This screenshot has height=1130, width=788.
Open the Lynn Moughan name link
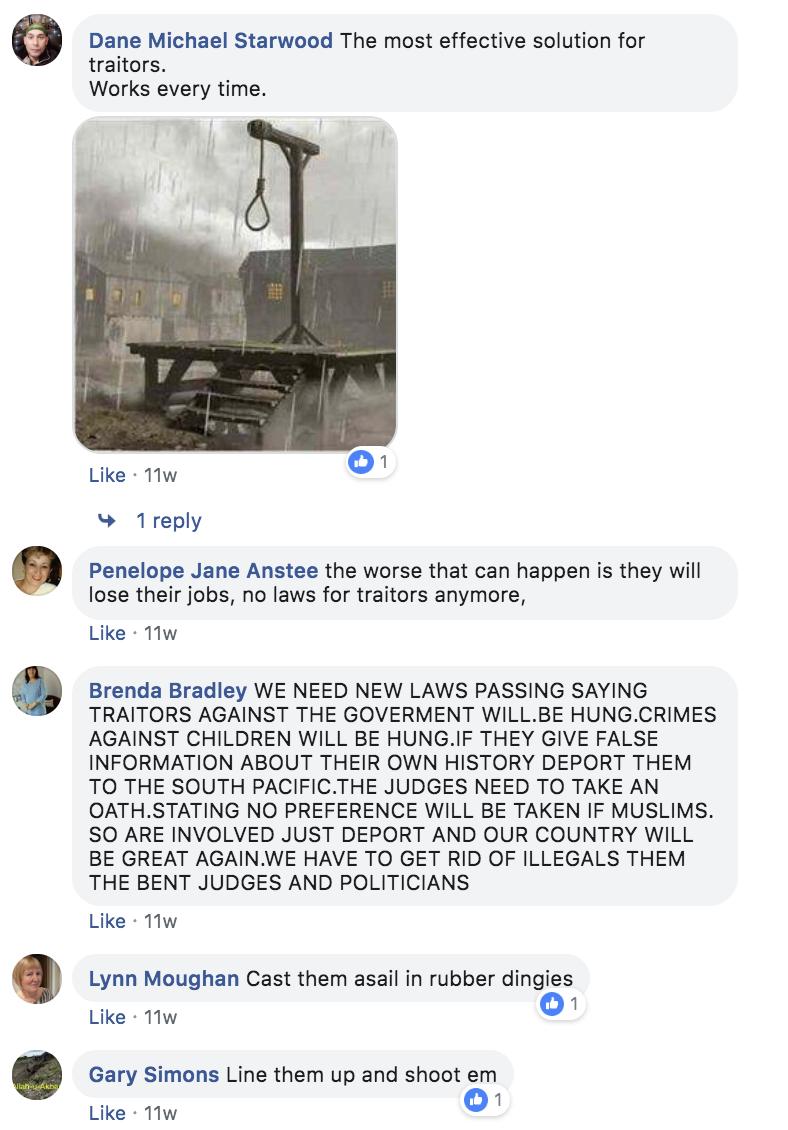pos(164,979)
